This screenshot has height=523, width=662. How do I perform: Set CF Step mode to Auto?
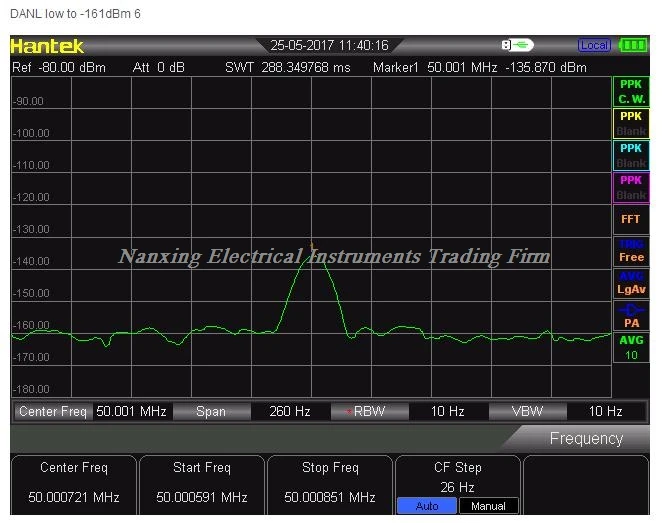pyautogui.click(x=426, y=506)
